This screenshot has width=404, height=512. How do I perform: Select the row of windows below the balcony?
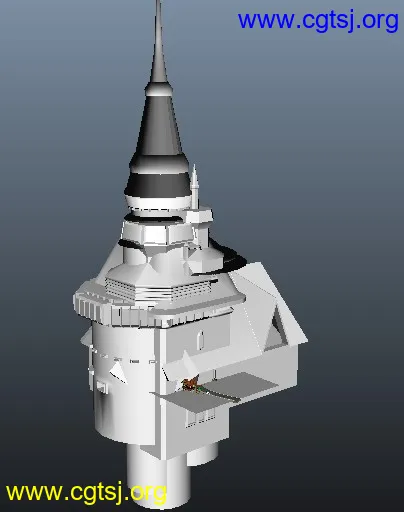coord(200,418)
